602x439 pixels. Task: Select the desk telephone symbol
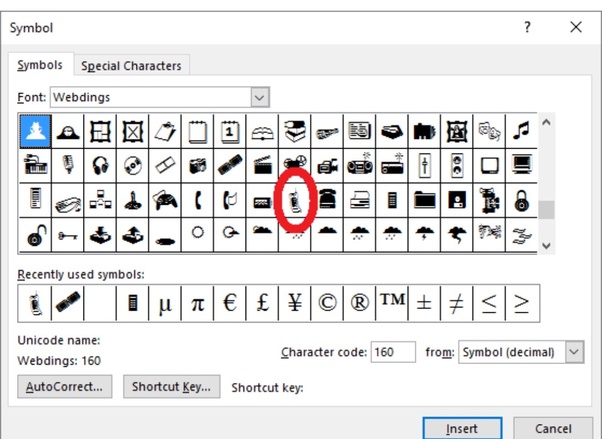(327, 200)
